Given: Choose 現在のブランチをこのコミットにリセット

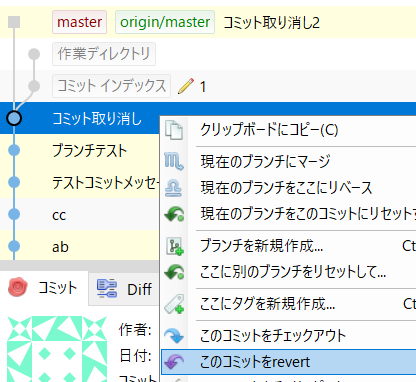Looking at the screenshot, I should (289, 214).
